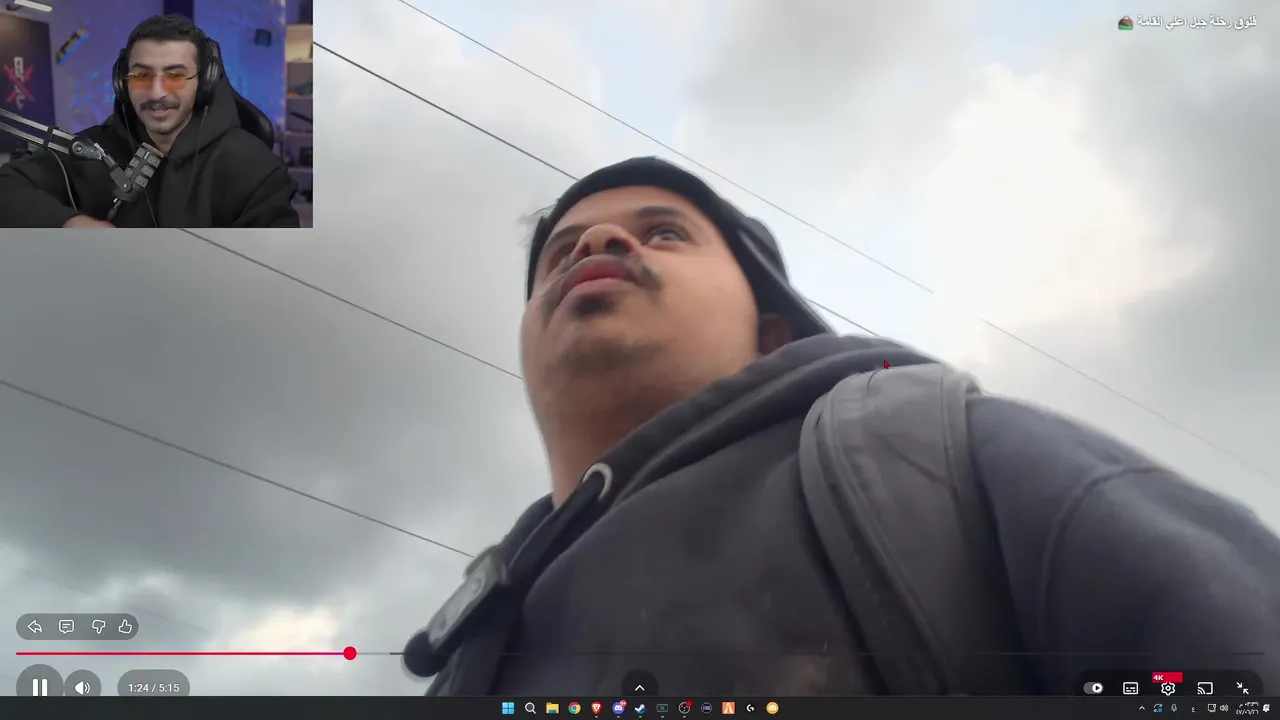Switch the Arabic input language indicator

(1193, 709)
